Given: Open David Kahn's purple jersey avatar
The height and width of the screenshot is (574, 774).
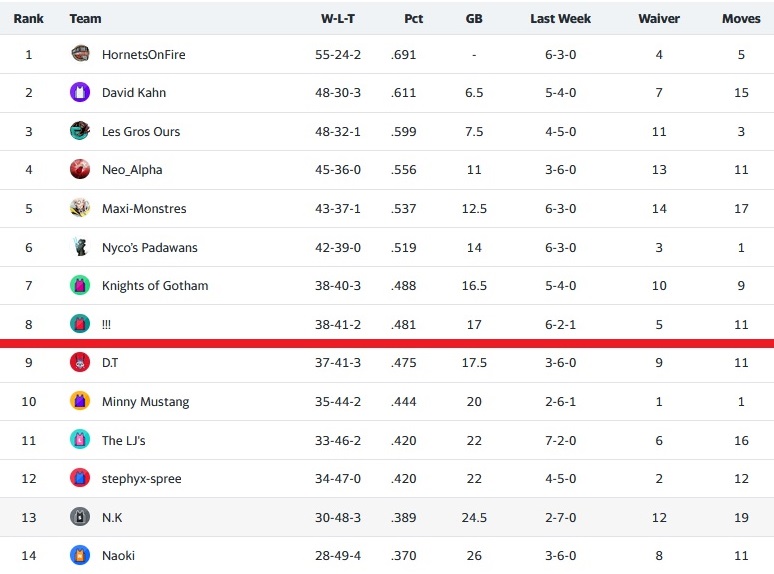Looking at the screenshot, I should 80,92.
